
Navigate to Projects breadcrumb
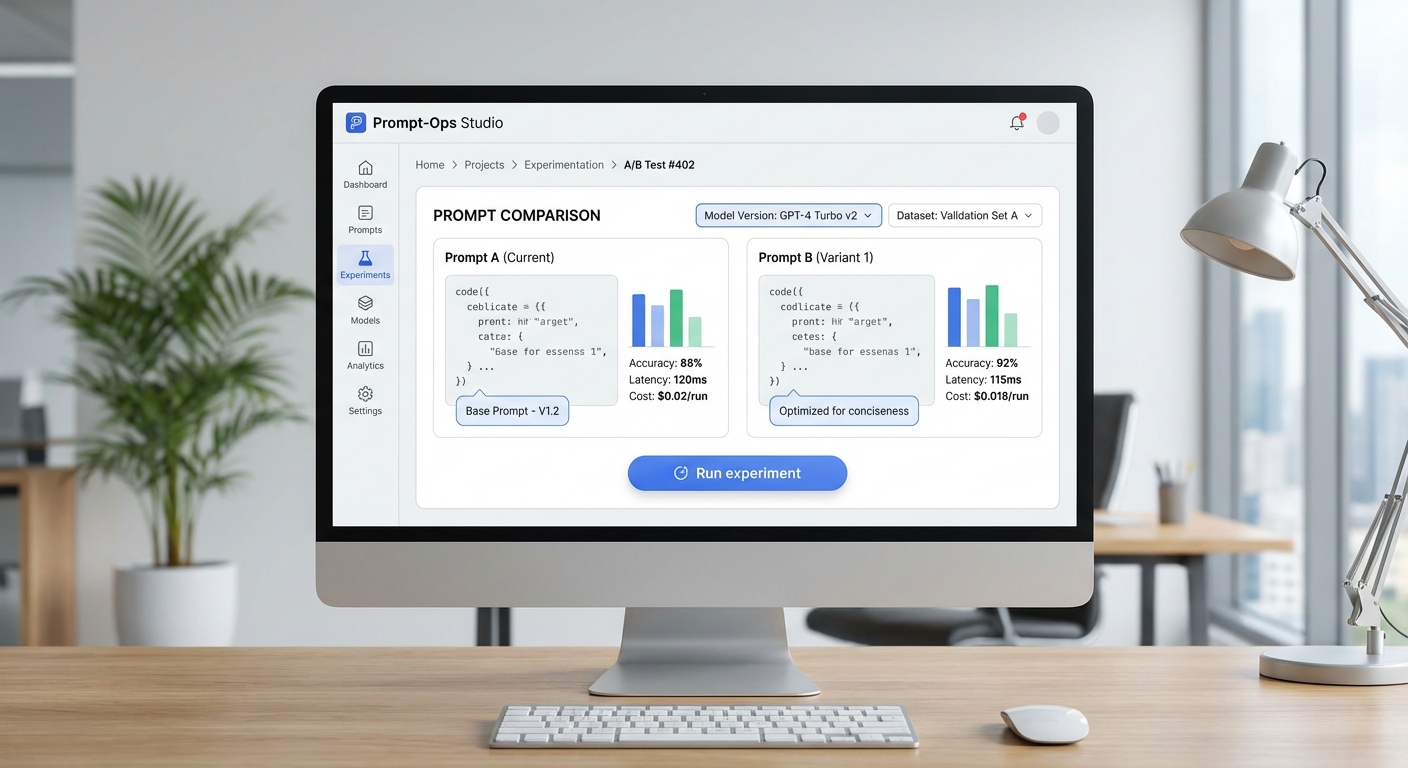[484, 165]
